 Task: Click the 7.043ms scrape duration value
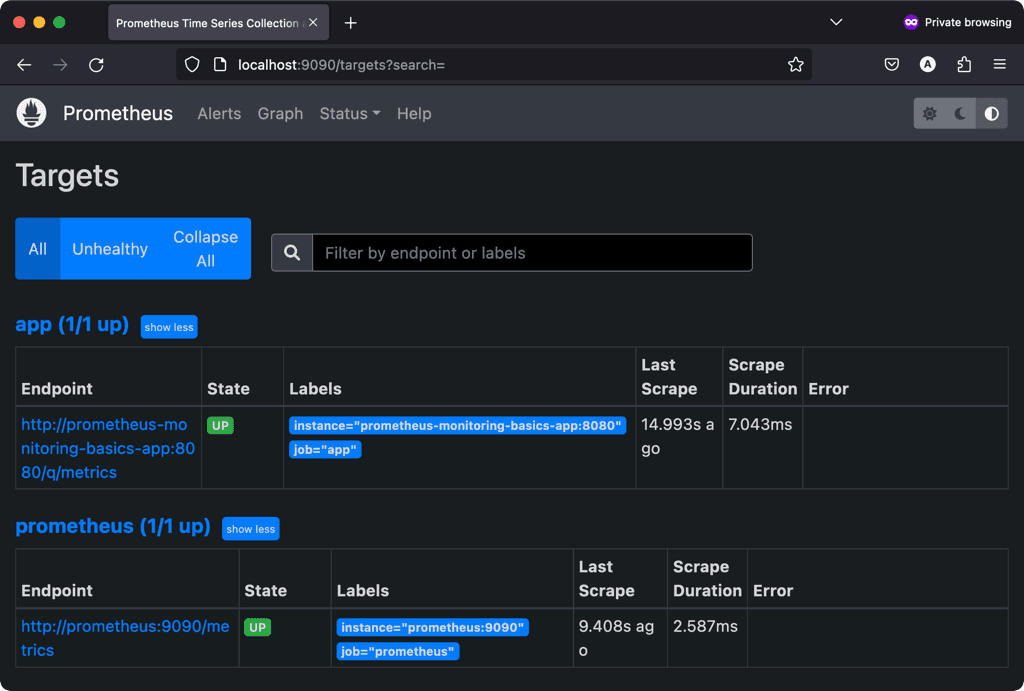[760, 425]
